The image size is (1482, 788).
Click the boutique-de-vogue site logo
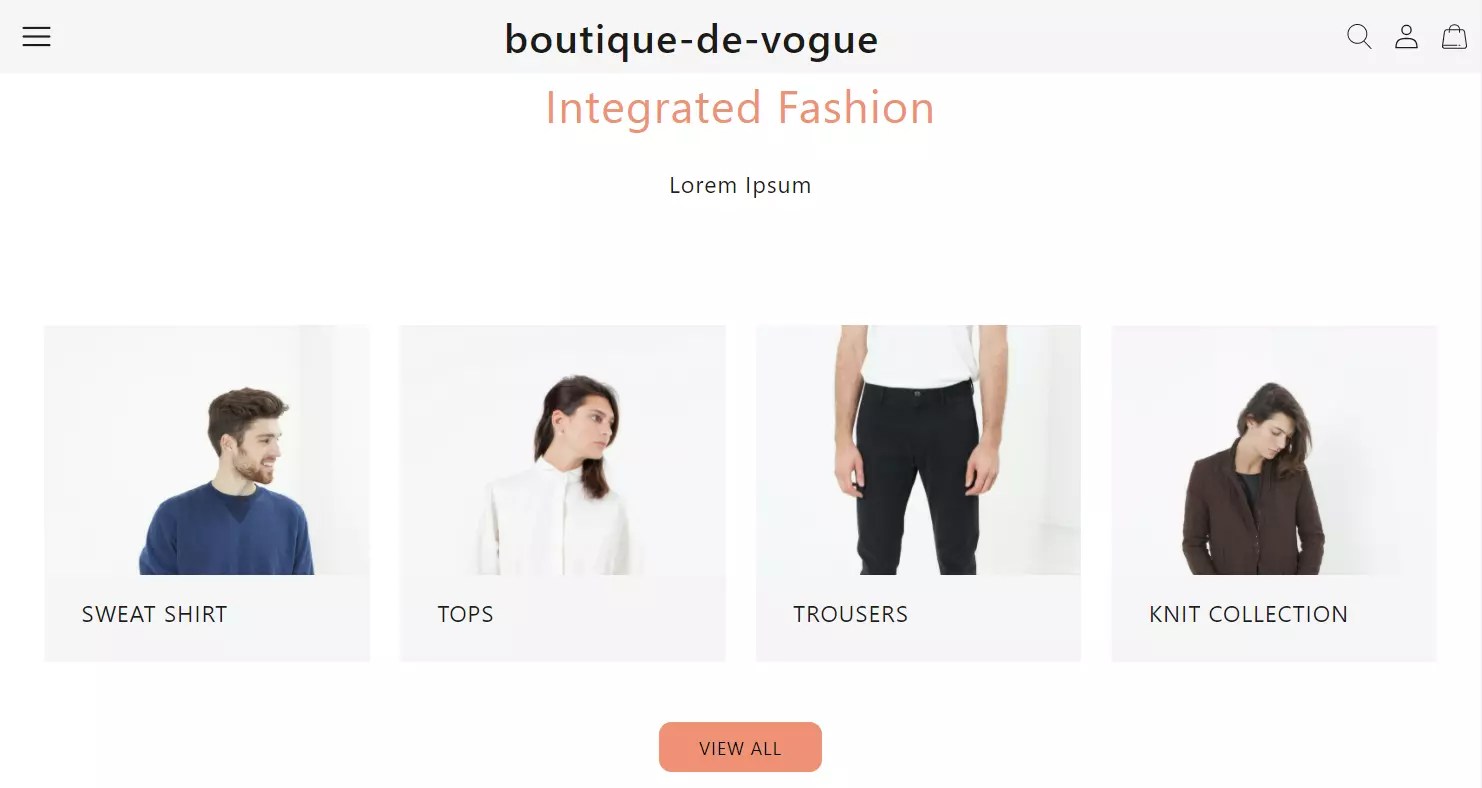coord(691,40)
